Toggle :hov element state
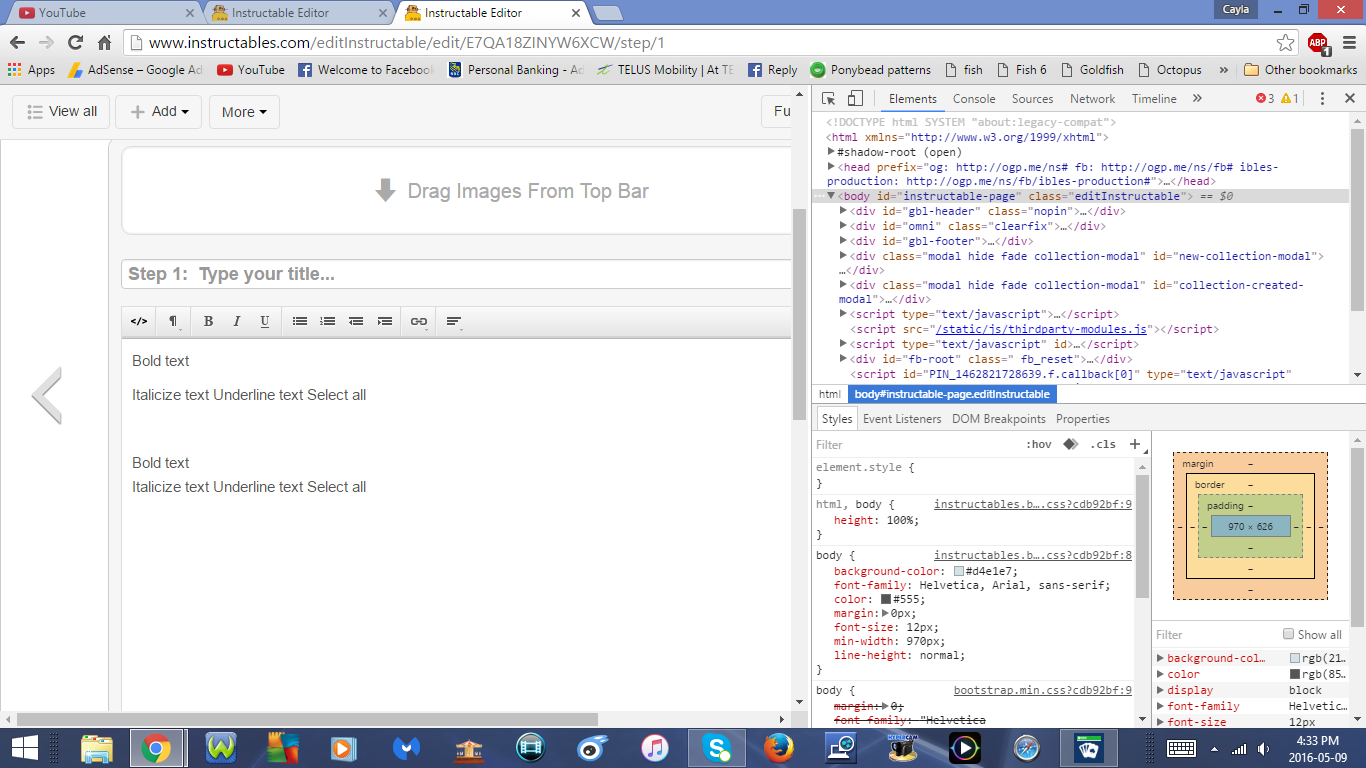This screenshot has height=768, width=1366. click(x=1039, y=445)
